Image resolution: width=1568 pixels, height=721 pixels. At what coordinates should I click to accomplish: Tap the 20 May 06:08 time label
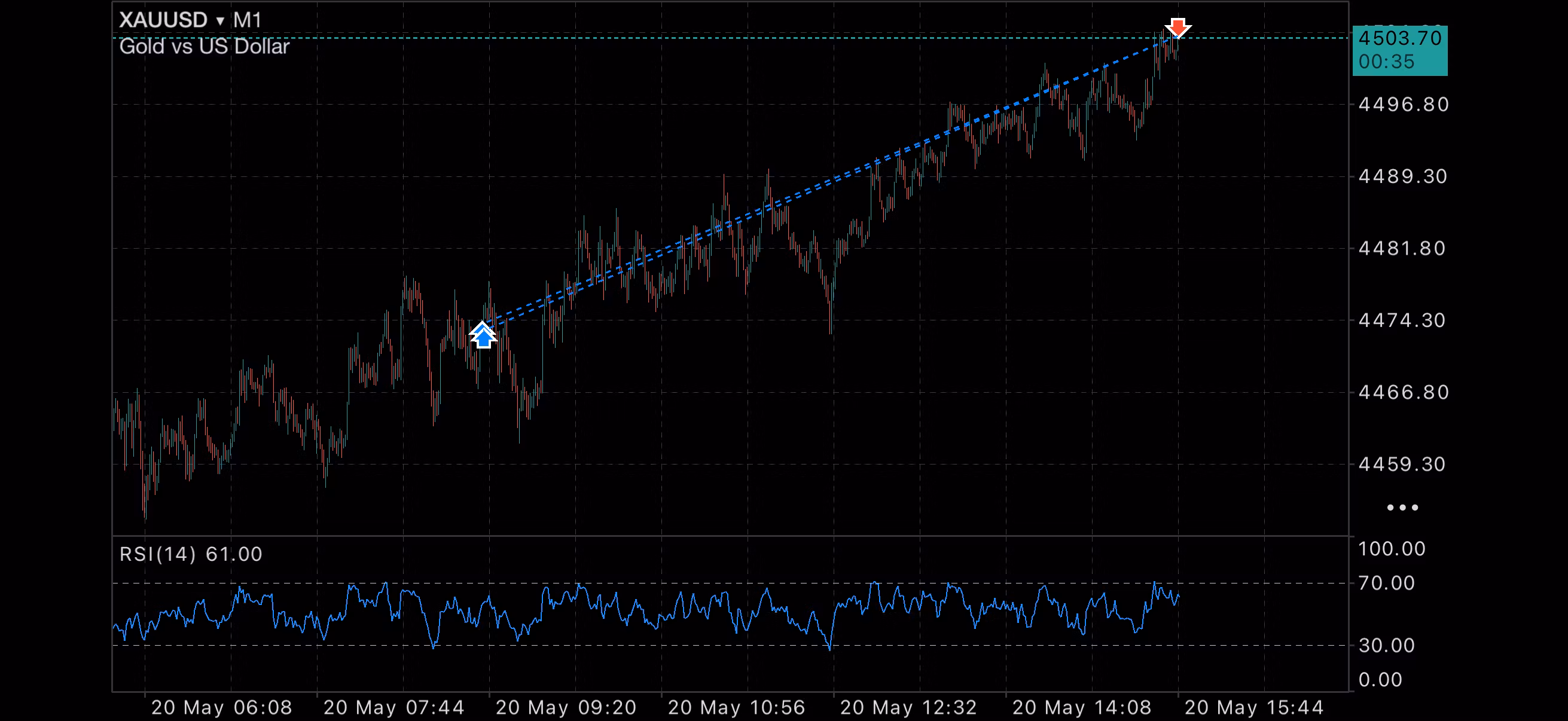click(x=221, y=708)
